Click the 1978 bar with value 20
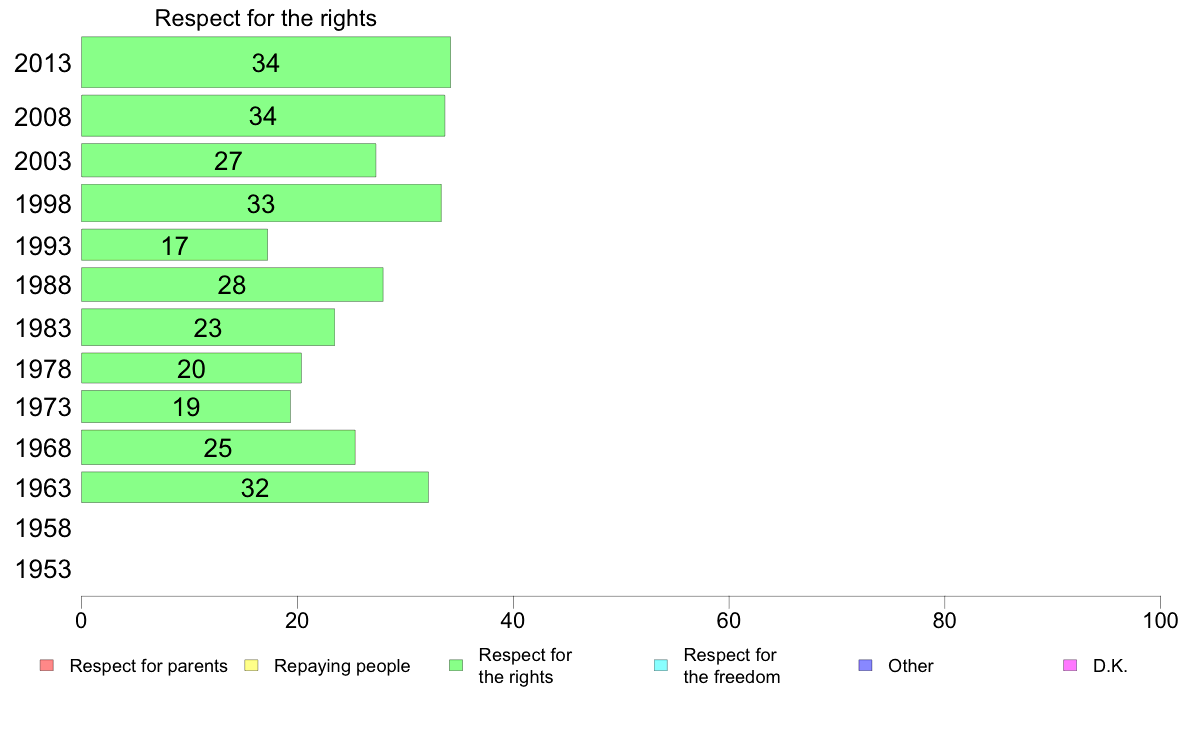1188x736 pixels. point(191,368)
